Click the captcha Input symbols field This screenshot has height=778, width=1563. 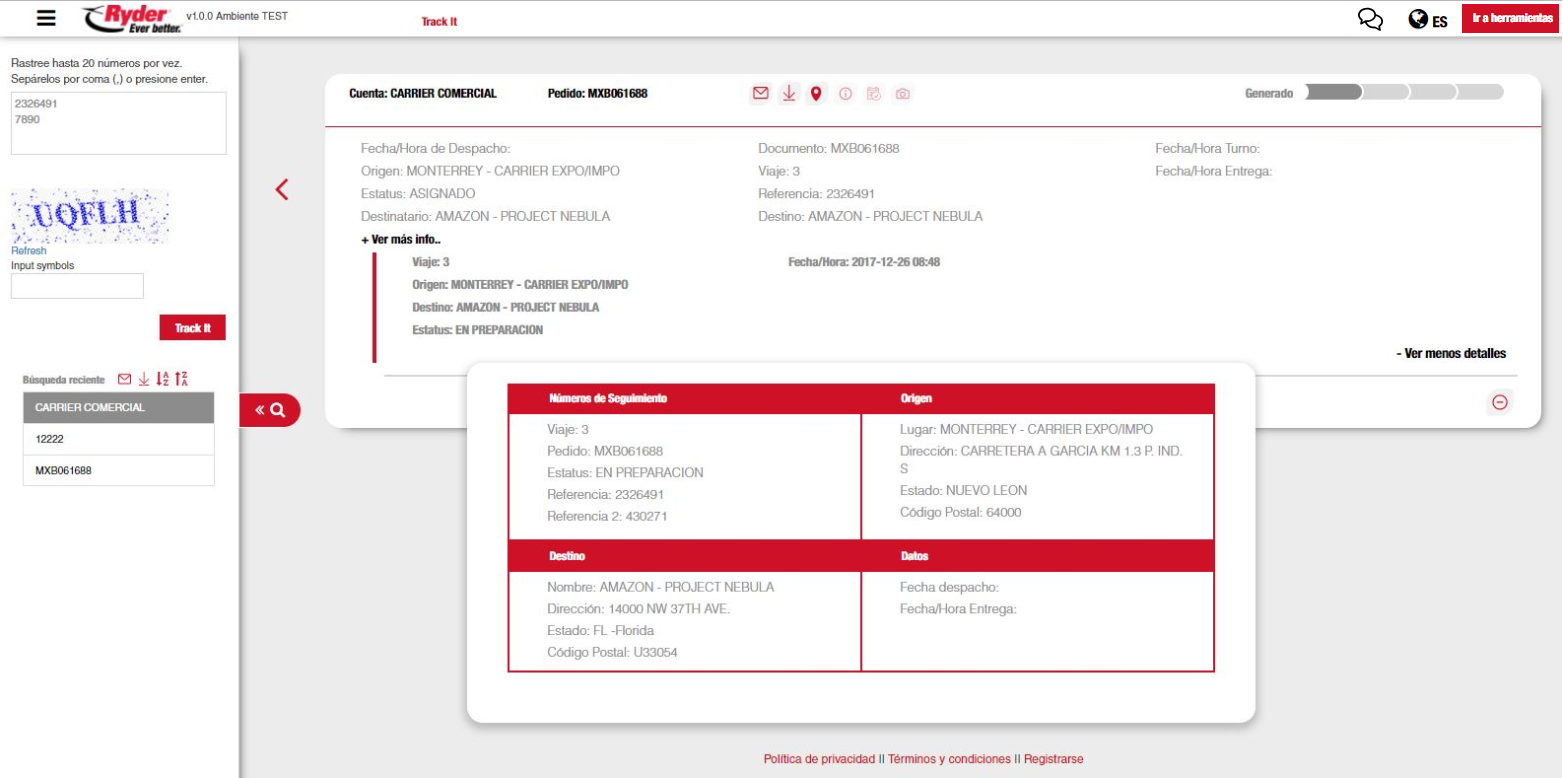pyautogui.click(x=77, y=287)
